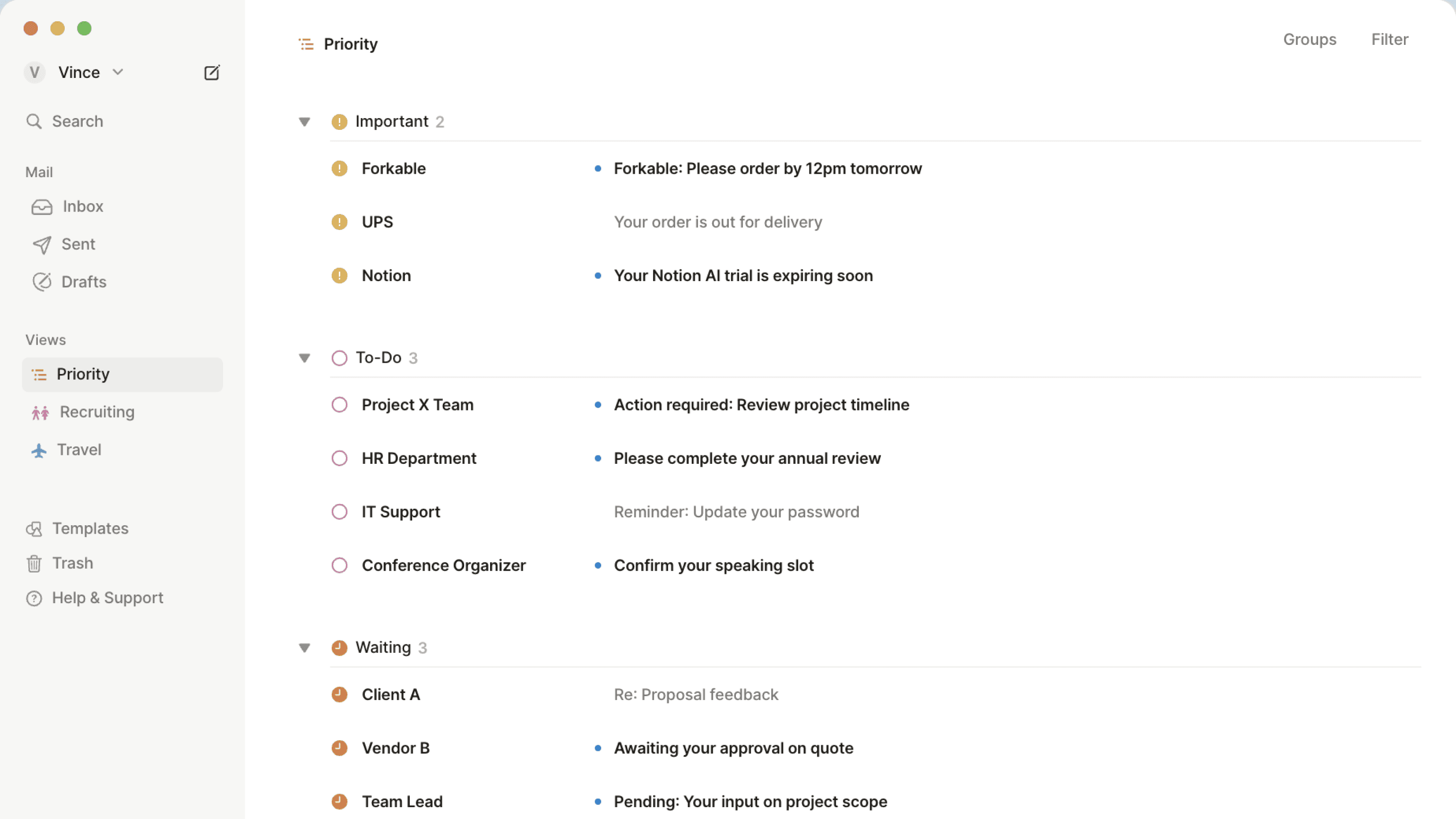Click the Trash bin icon

tap(34, 563)
